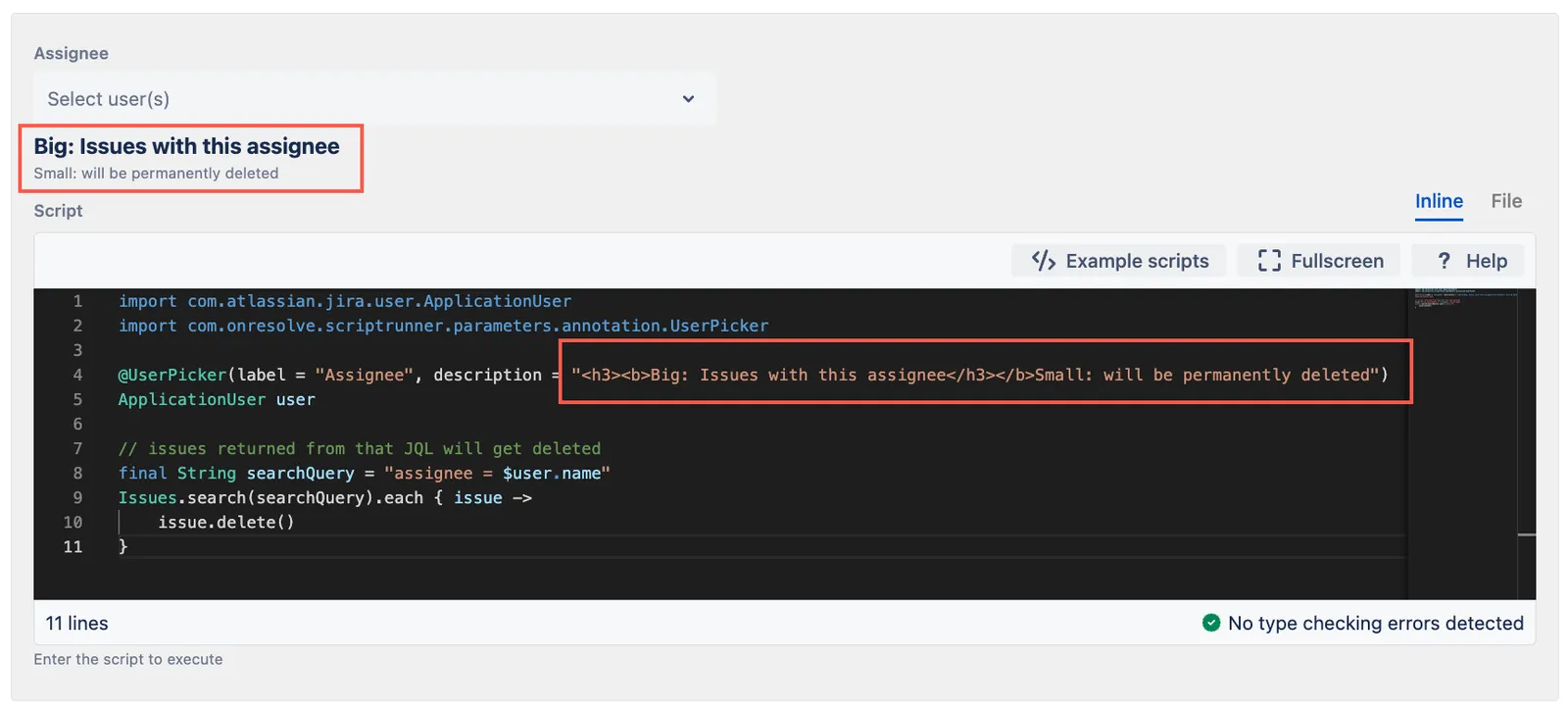This screenshot has width=1568, height=710.
Task: Click "Small: will be permanently deleted" text
Action: [x=156, y=174]
